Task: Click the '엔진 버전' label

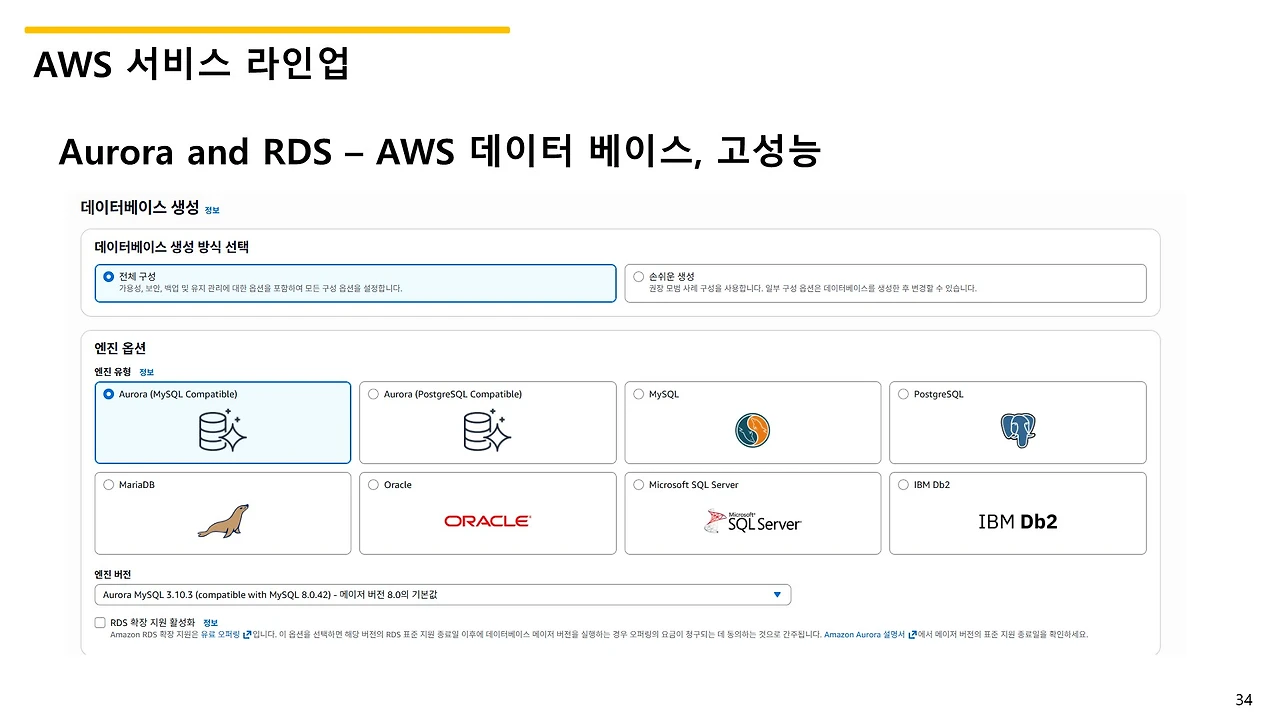Action: point(113,575)
